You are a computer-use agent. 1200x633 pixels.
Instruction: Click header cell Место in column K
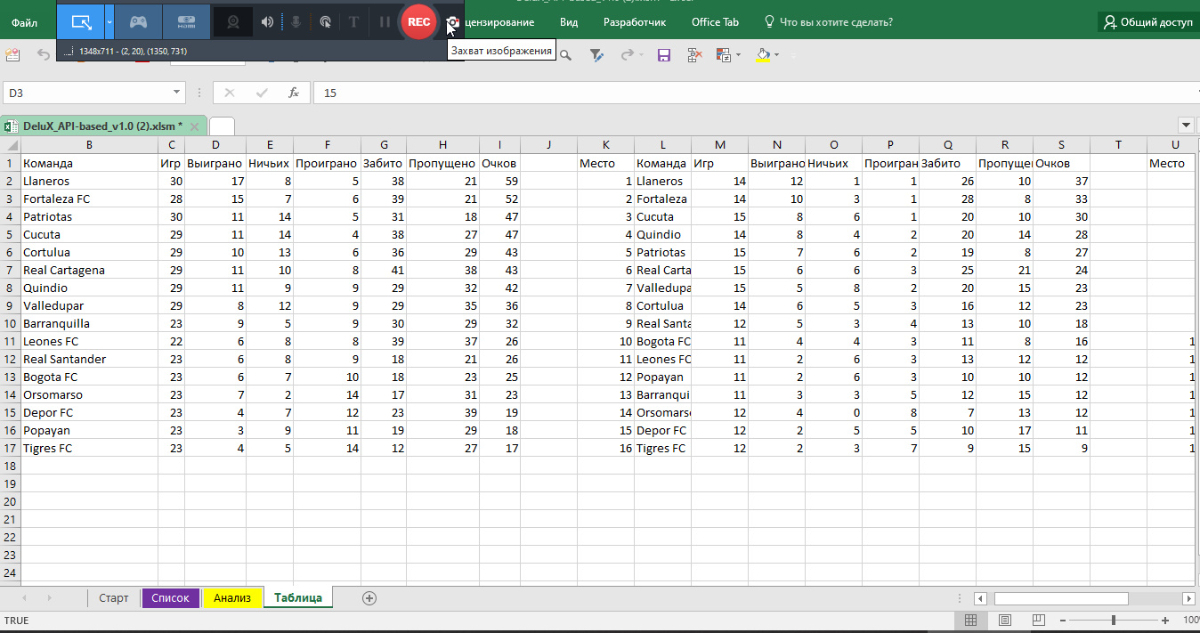tap(605, 163)
